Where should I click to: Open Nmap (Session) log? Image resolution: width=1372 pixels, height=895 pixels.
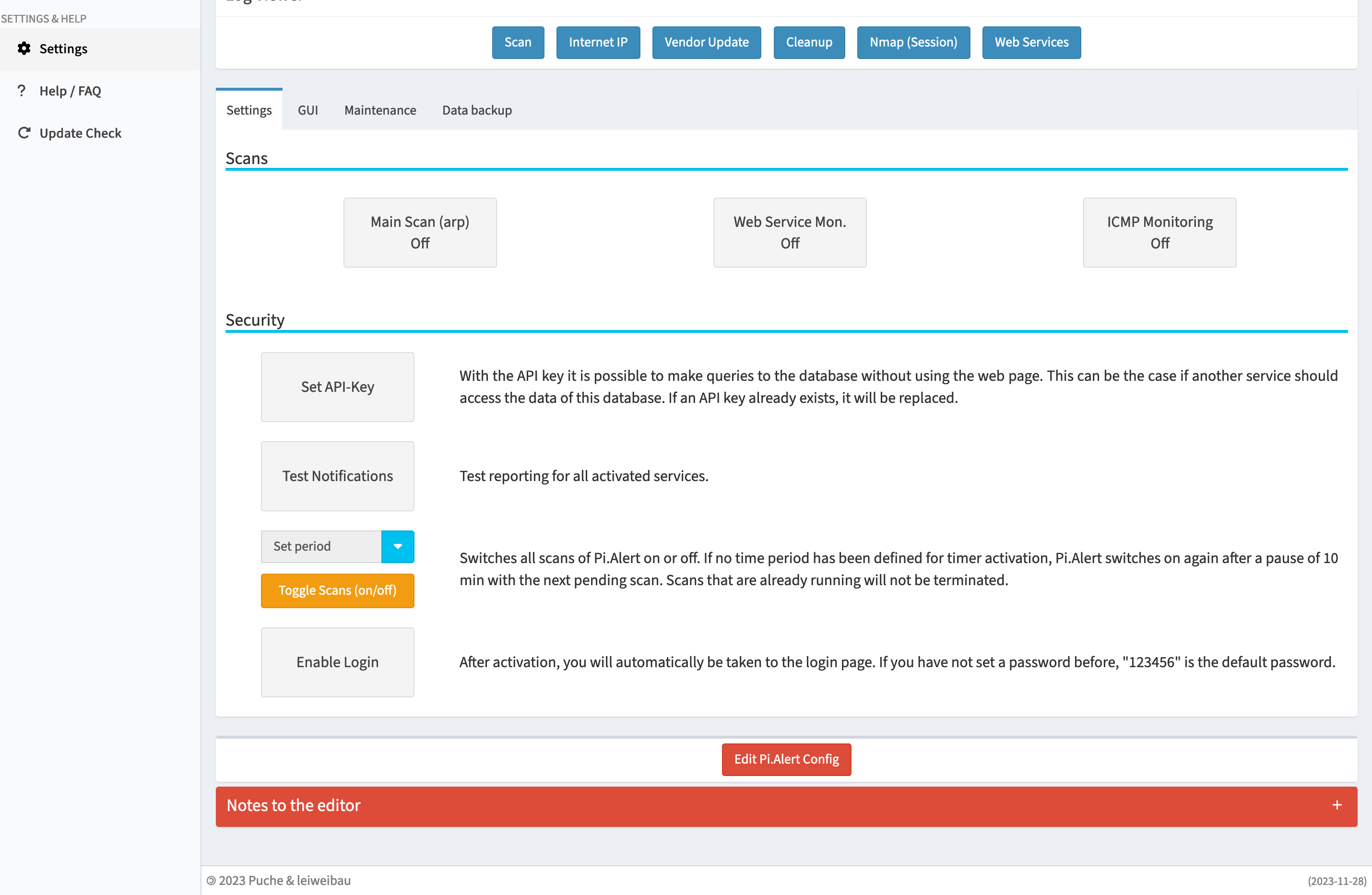(913, 42)
